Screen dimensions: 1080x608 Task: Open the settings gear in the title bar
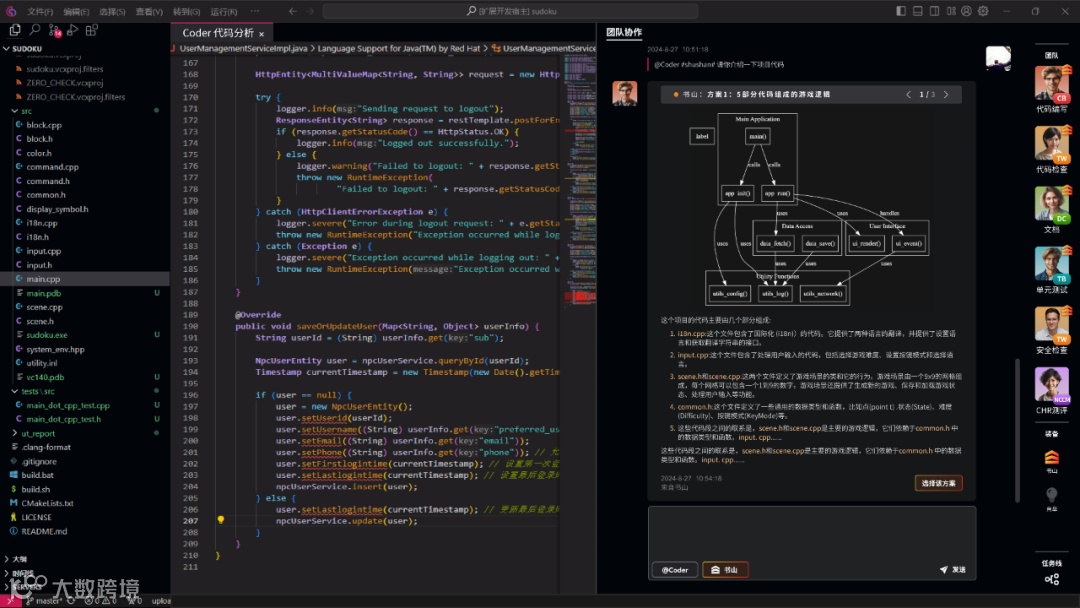click(x=982, y=11)
